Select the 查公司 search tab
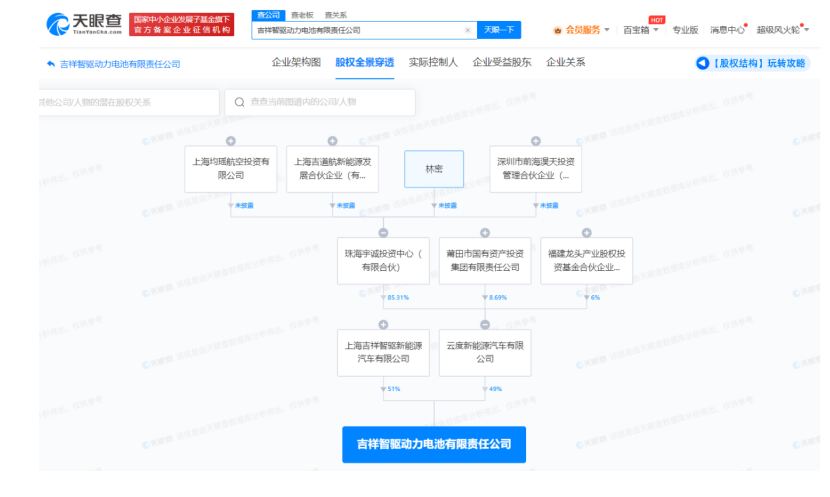This screenshot has height=497, width=830. (268, 15)
